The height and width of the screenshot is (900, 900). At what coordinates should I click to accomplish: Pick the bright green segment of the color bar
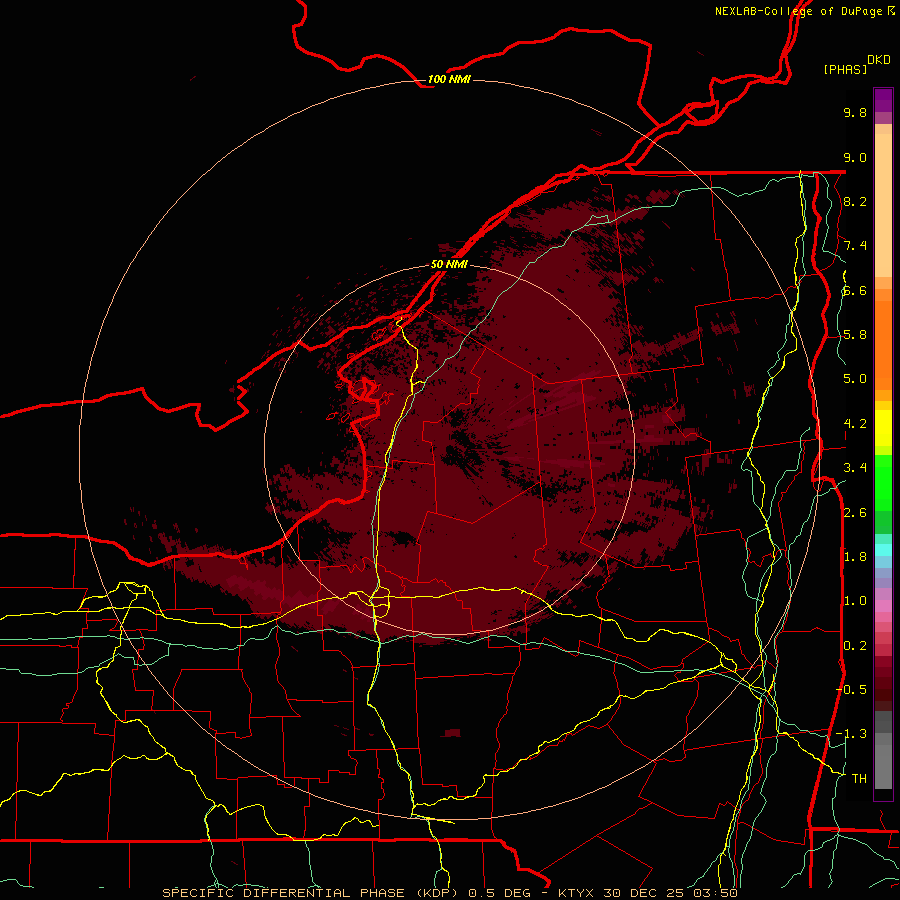(x=883, y=483)
